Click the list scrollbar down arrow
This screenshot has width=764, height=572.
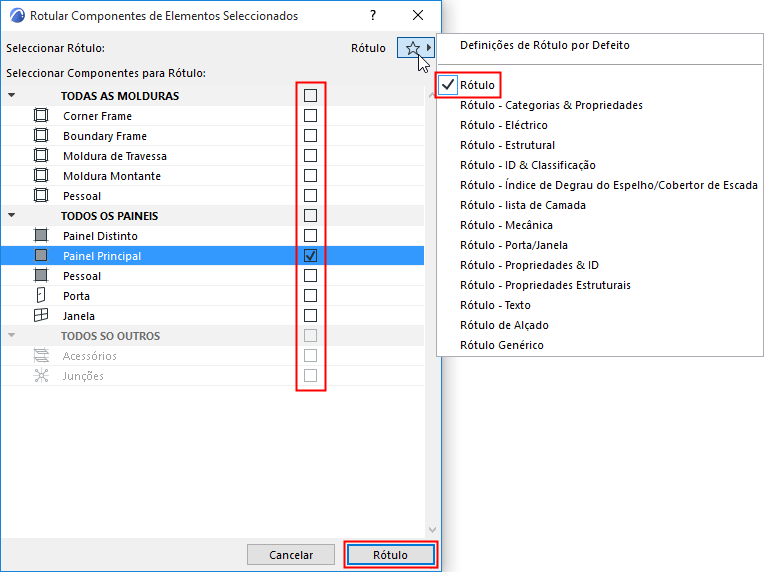pos(432,530)
